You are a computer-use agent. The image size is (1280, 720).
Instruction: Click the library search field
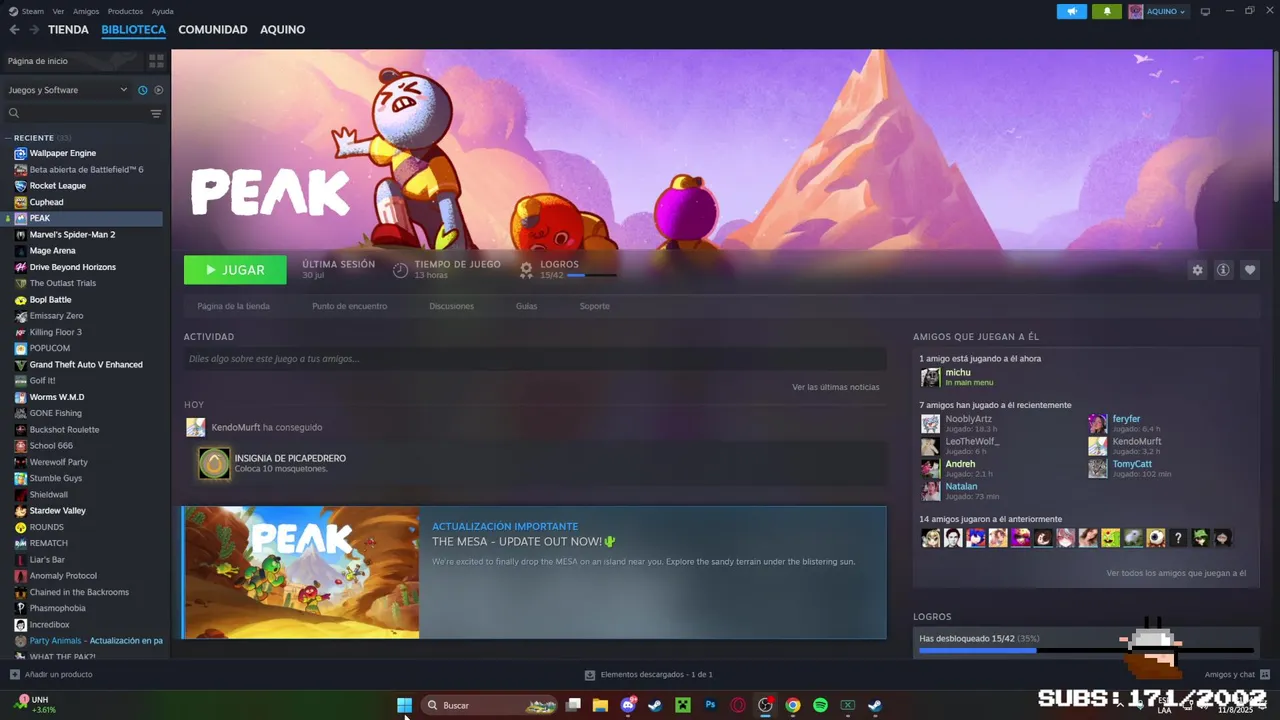click(78, 113)
